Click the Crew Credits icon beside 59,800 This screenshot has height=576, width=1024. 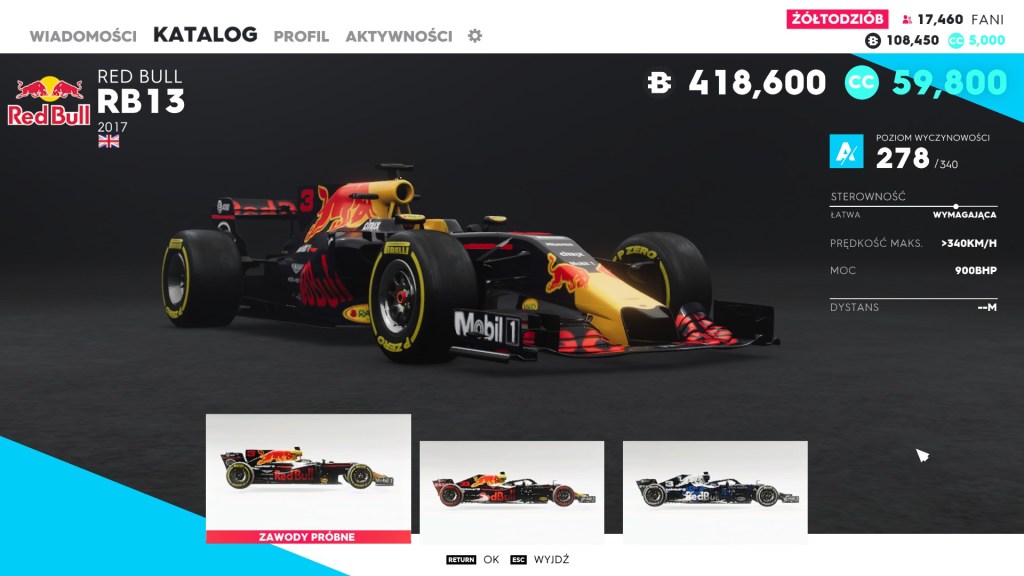[861, 83]
